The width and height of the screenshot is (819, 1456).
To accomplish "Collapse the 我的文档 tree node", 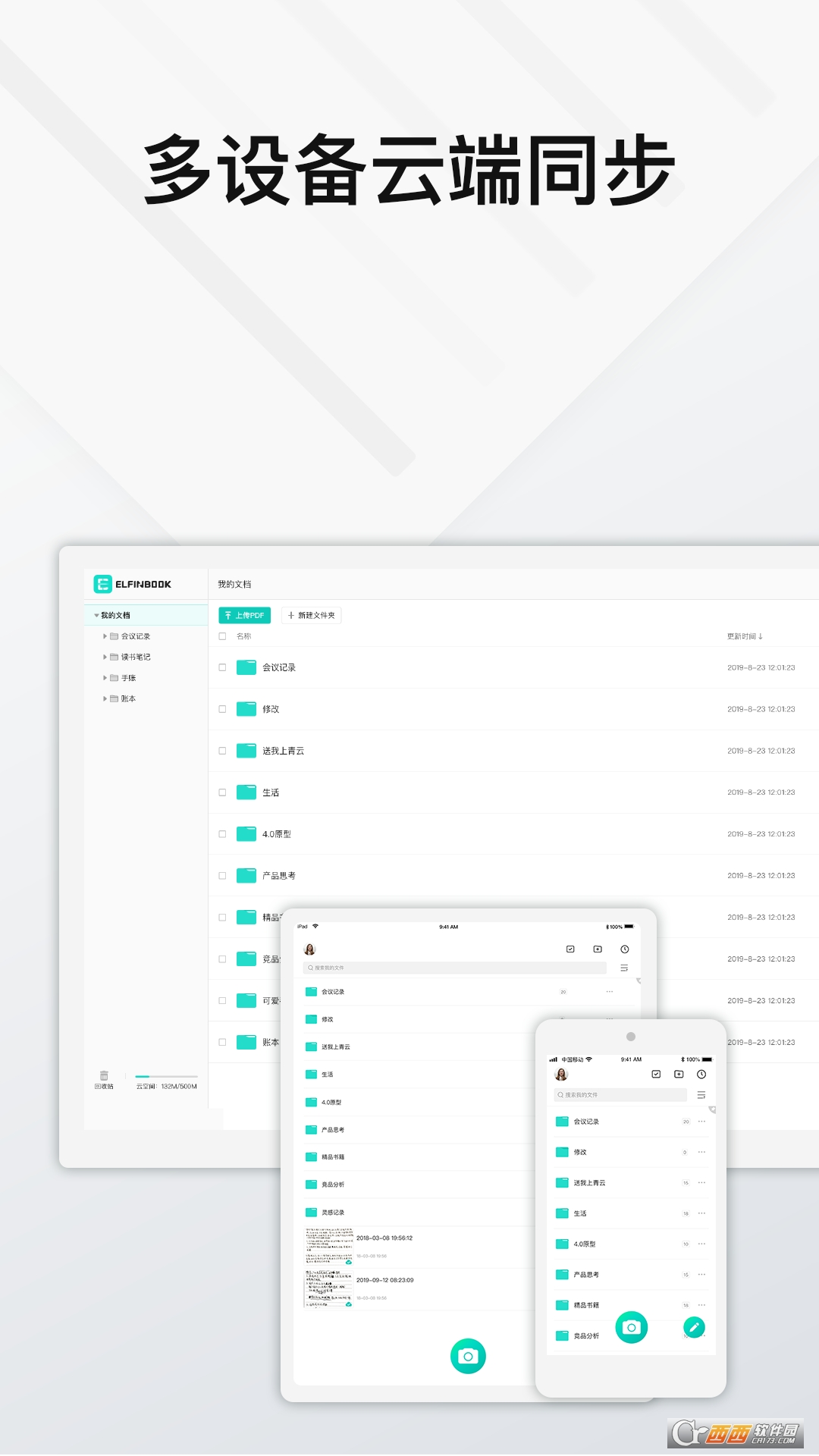I will point(96,615).
